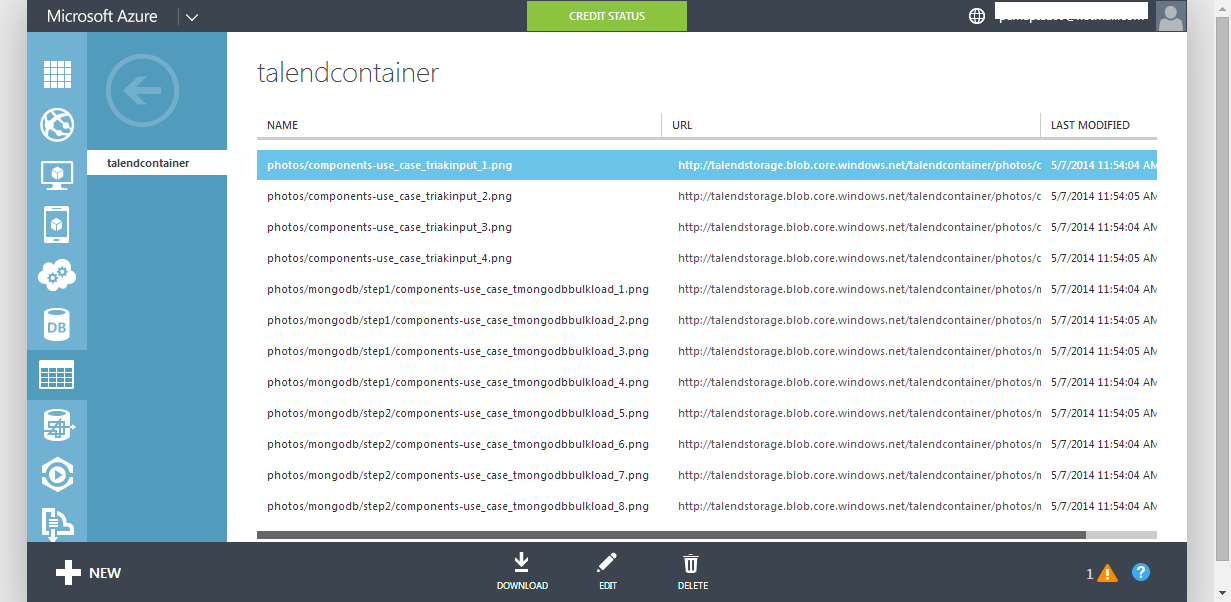The width and height of the screenshot is (1231, 602).
Task: Click the user email in header
Action: point(1072,15)
